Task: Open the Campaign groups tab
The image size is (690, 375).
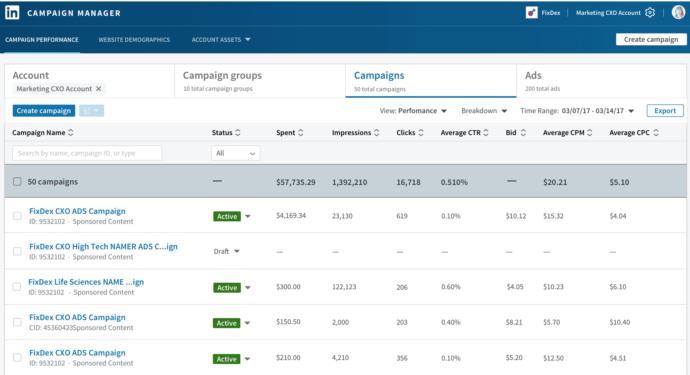Action: [260, 81]
